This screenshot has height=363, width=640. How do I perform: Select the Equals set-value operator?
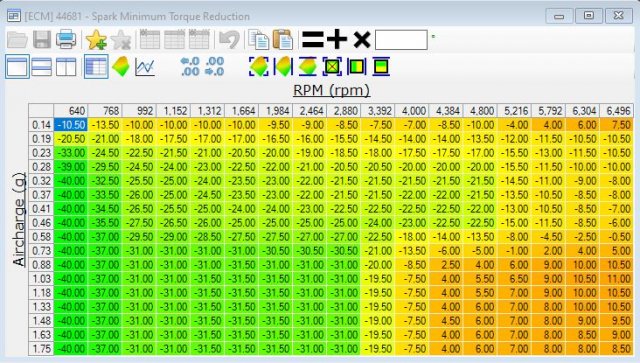click(x=313, y=40)
